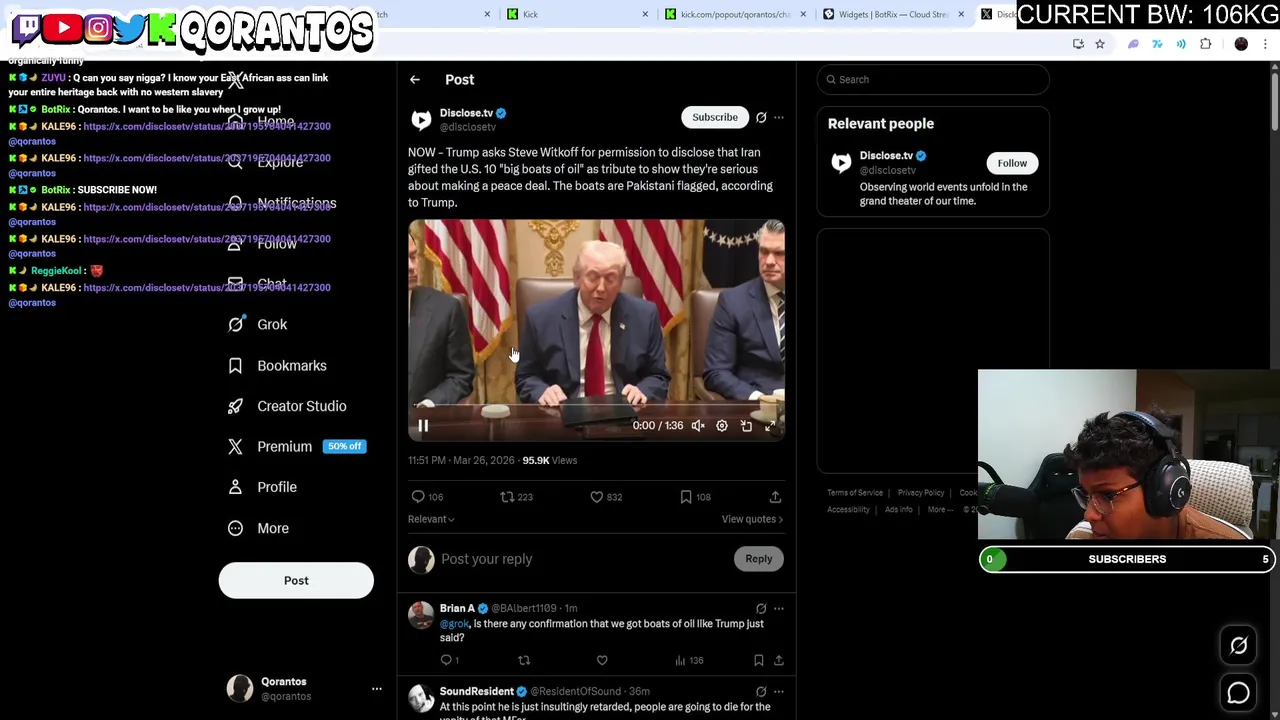
Task: Open View quotes link
Action: tap(752, 519)
